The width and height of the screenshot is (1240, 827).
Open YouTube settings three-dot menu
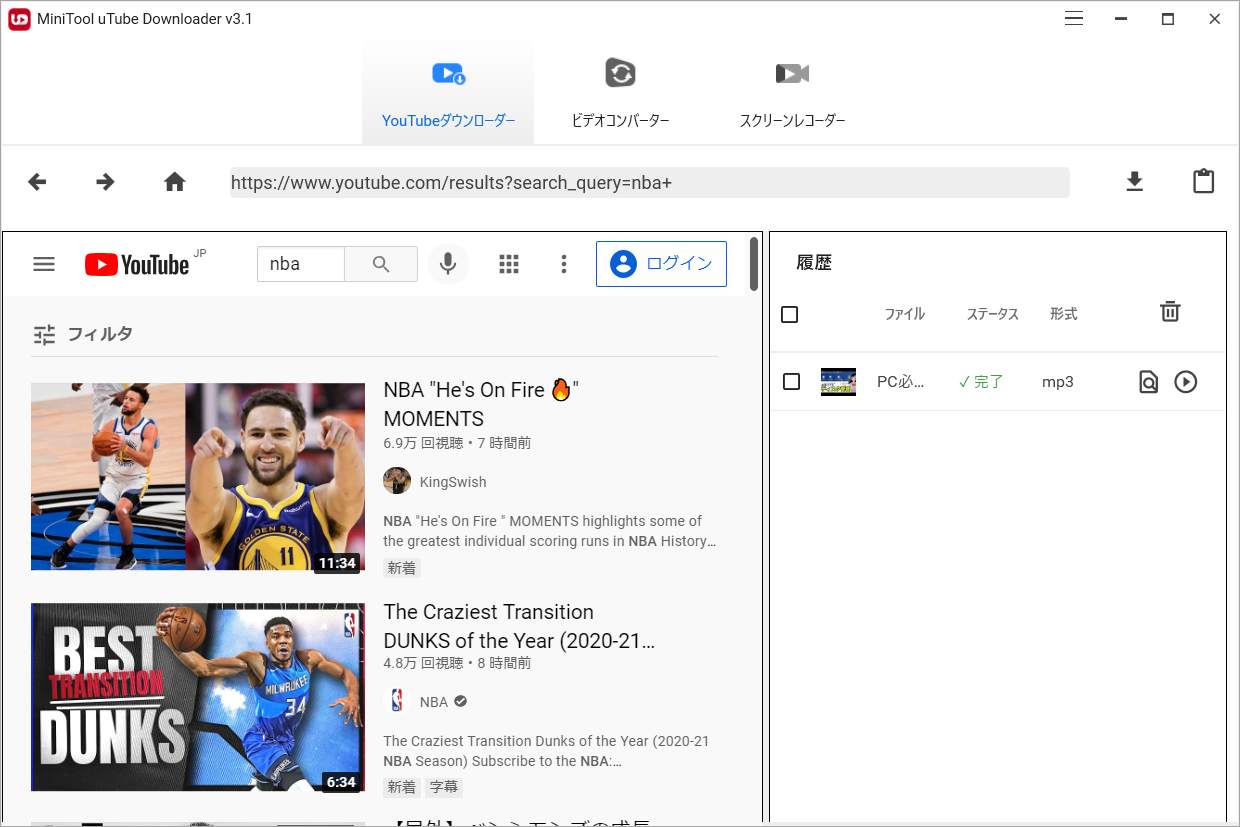point(564,264)
